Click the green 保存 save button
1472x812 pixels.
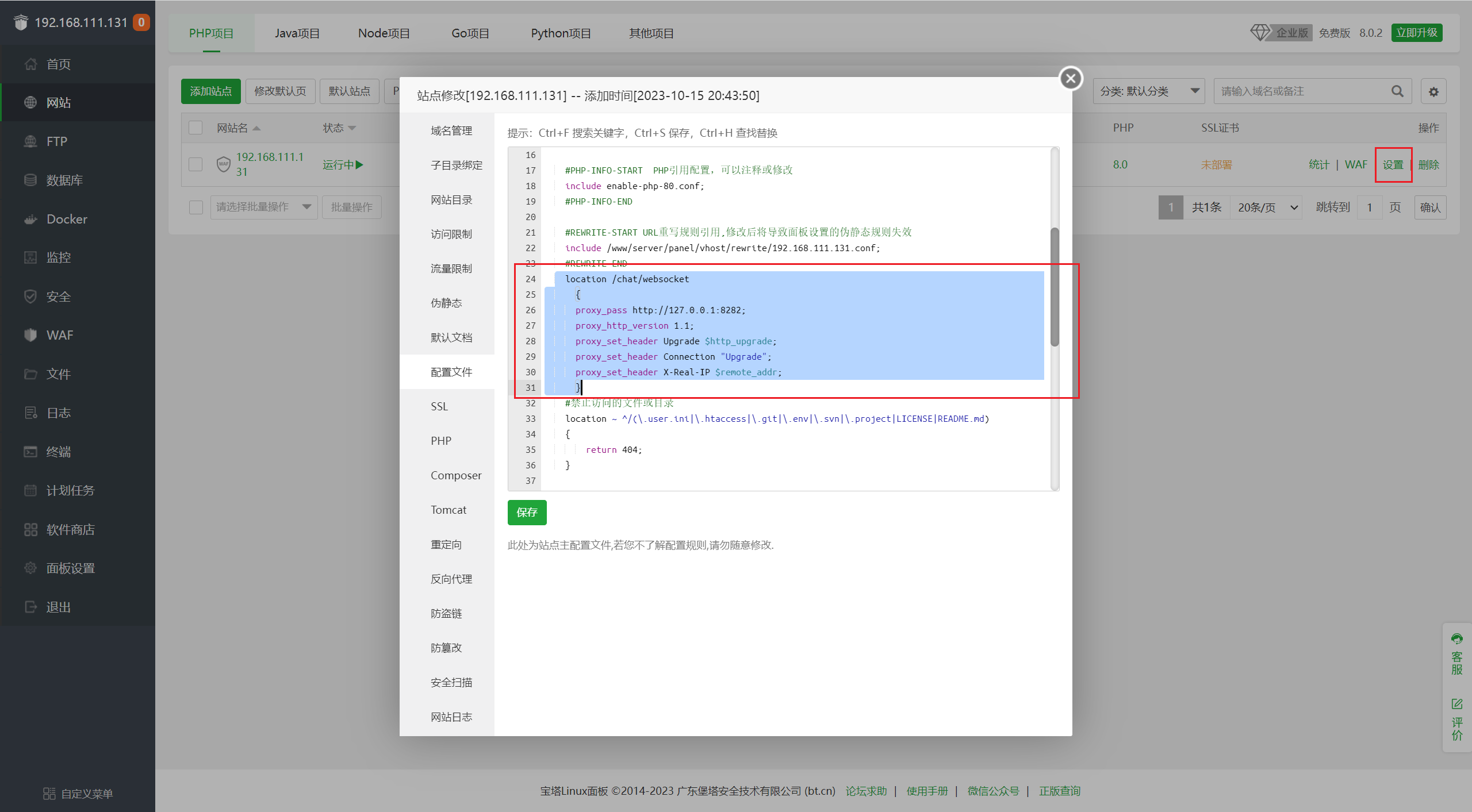point(527,512)
